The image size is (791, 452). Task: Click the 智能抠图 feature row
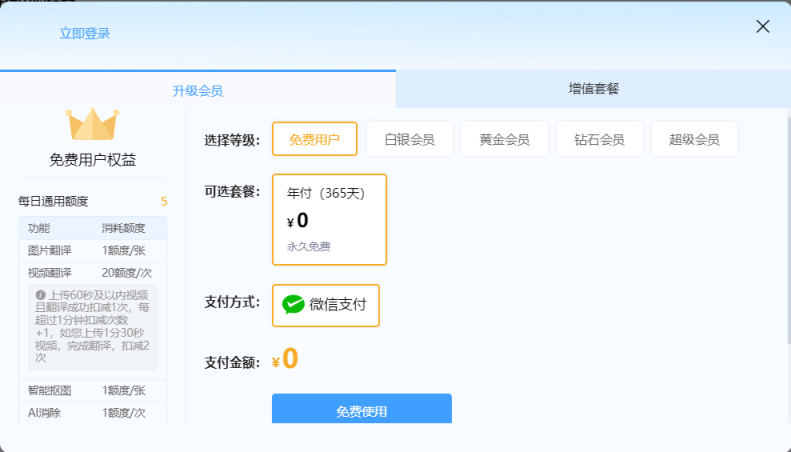coord(92,390)
